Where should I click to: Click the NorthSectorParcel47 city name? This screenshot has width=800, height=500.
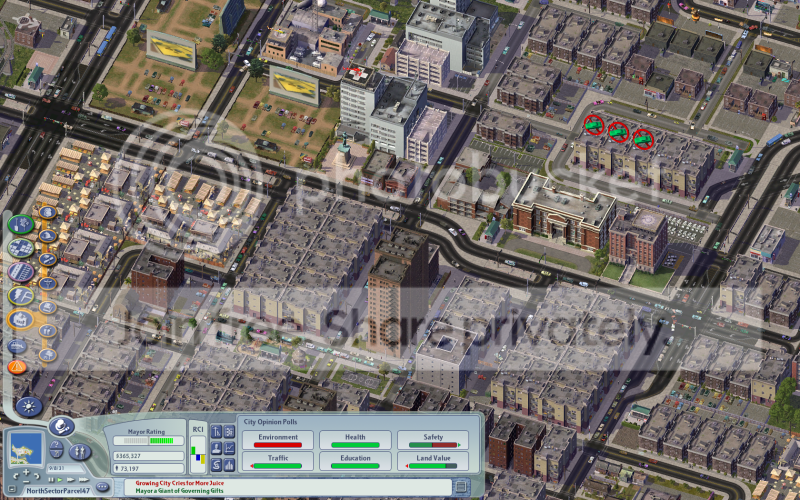click(58, 491)
